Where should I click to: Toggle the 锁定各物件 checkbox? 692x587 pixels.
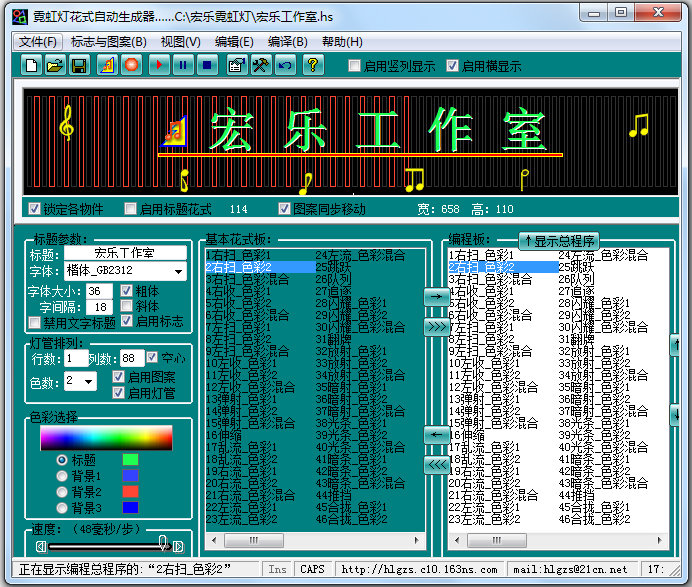tap(35, 209)
